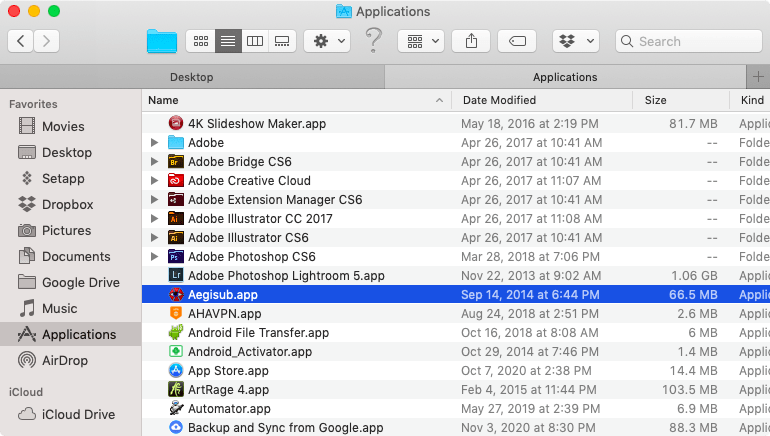The width and height of the screenshot is (770, 436).
Task: Add a new tab with plus button
Action: (758, 77)
